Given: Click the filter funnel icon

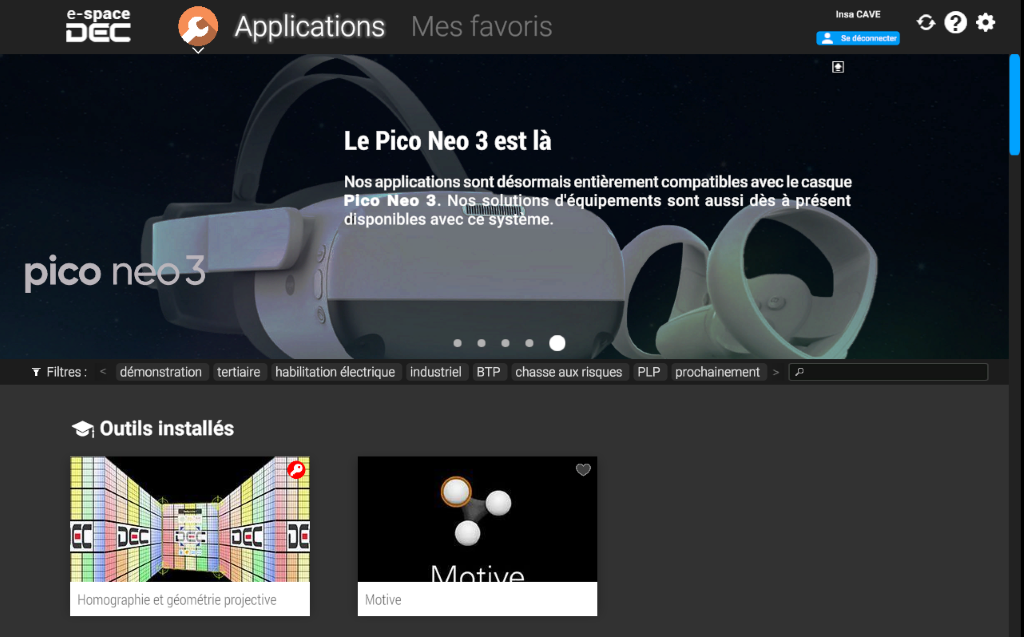Looking at the screenshot, I should click(36, 372).
